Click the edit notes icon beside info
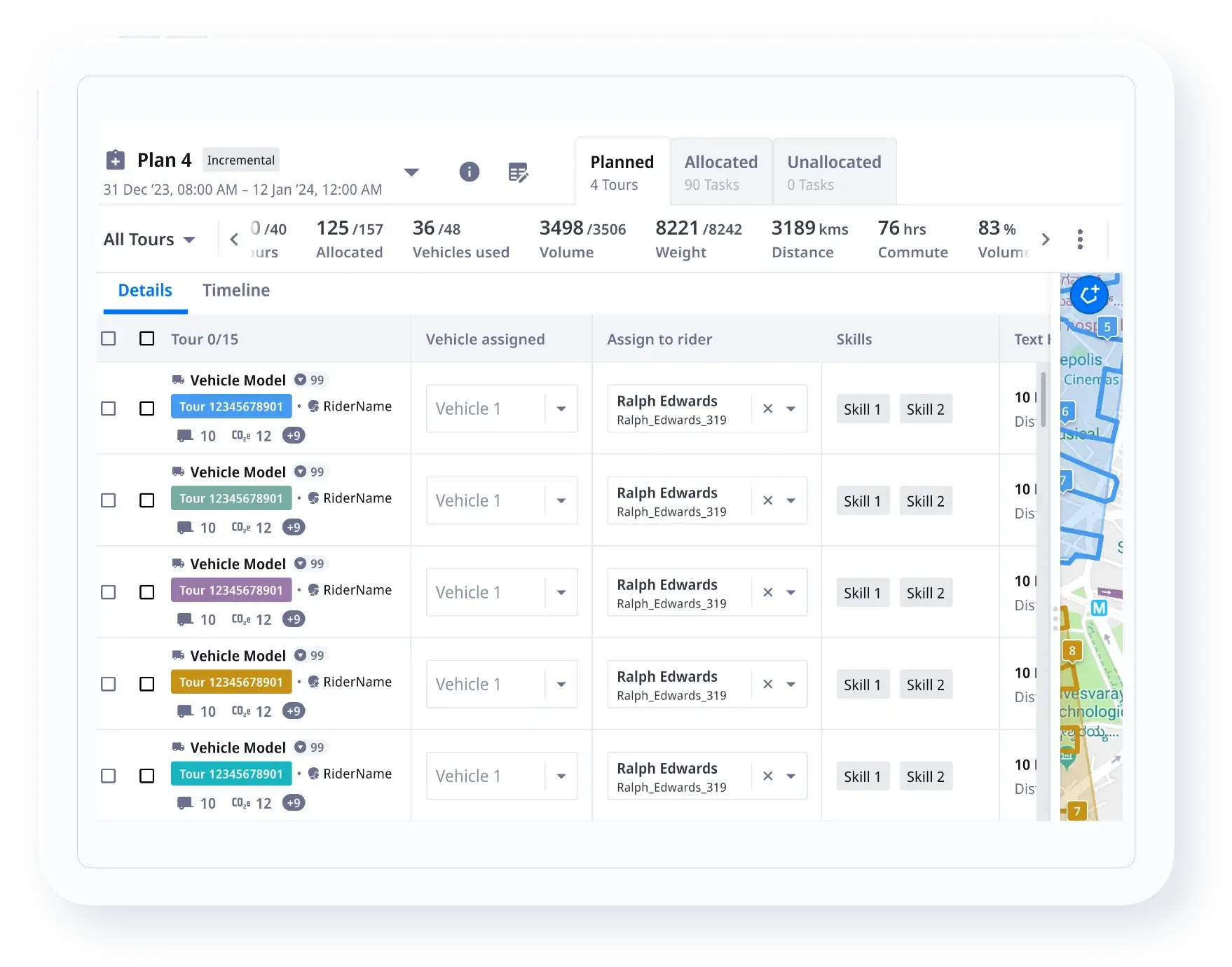 [x=519, y=172]
